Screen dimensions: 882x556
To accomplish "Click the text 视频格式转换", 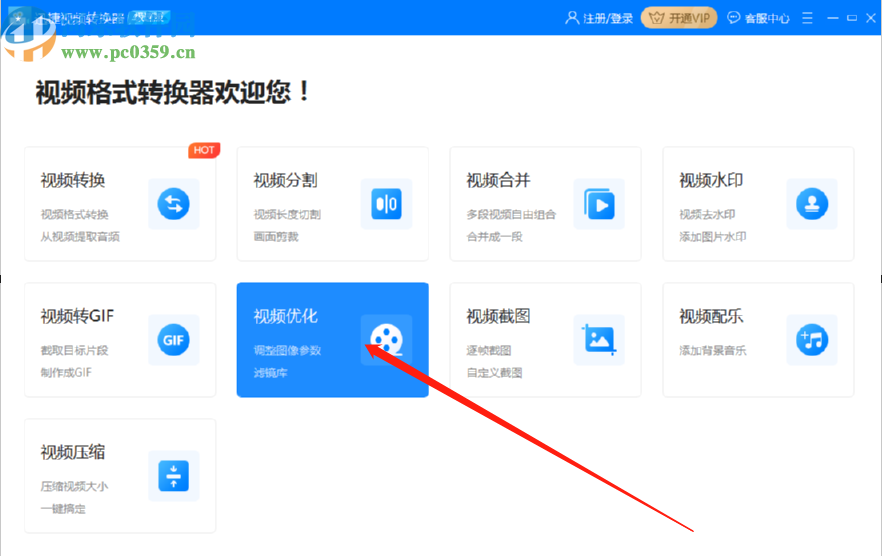I will point(74,214).
